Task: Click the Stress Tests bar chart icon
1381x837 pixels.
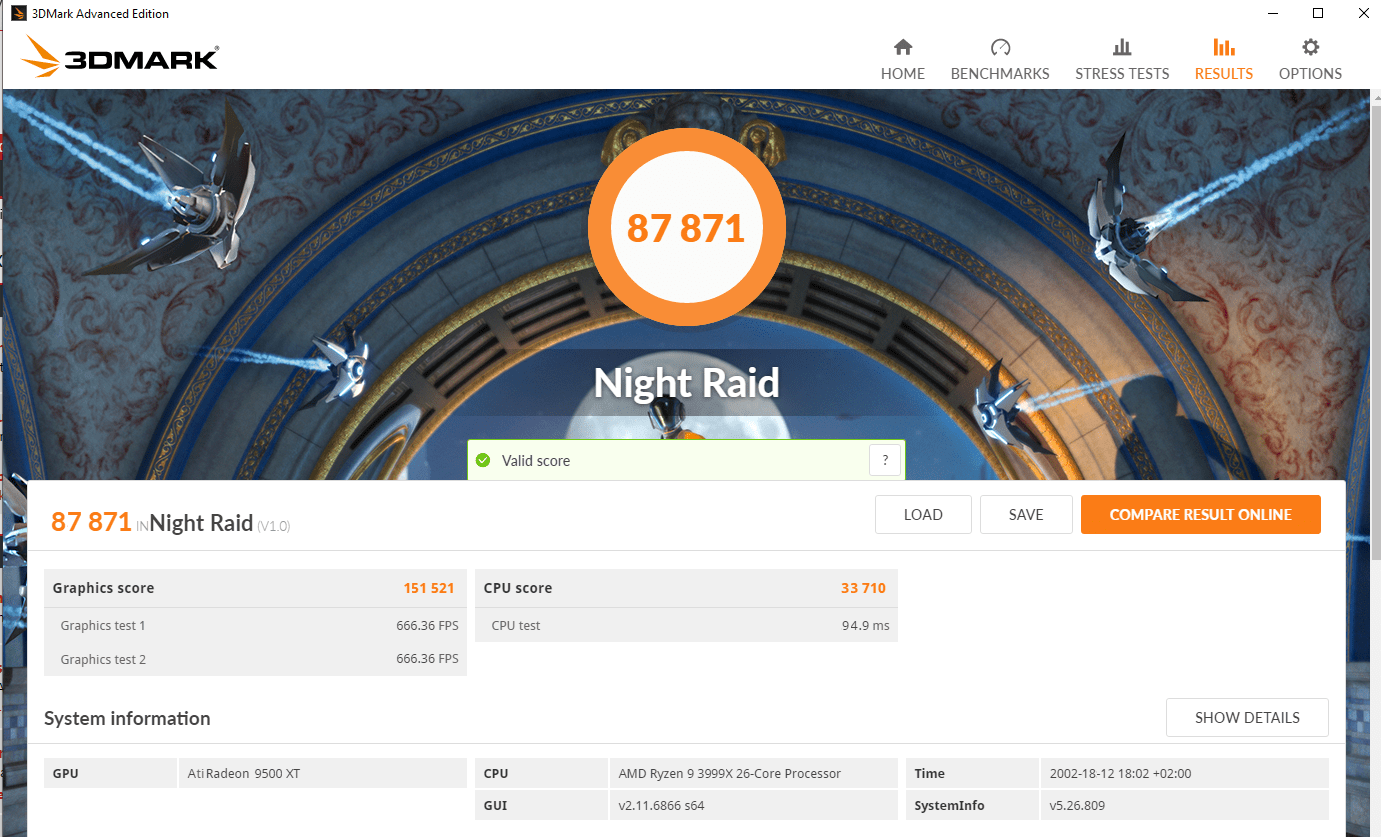Action: pos(1122,47)
